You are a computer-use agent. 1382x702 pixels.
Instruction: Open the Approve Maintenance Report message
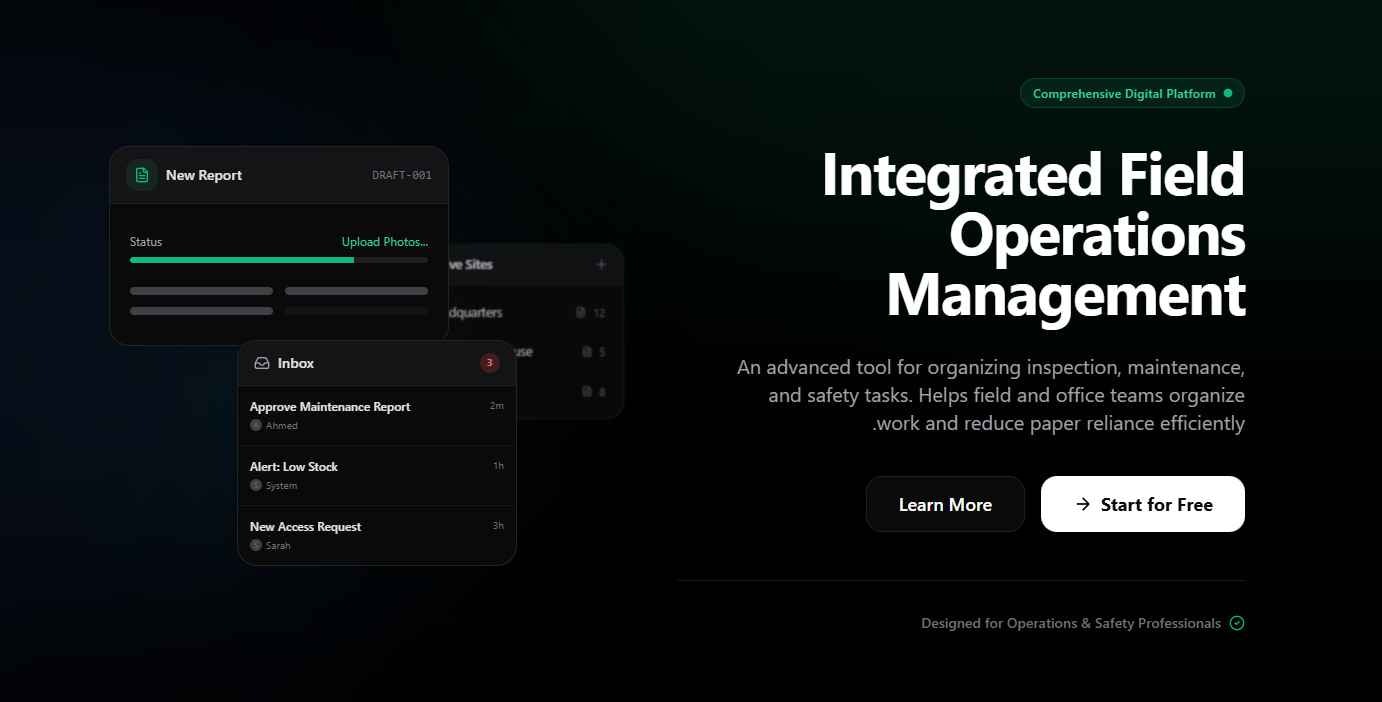(330, 407)
